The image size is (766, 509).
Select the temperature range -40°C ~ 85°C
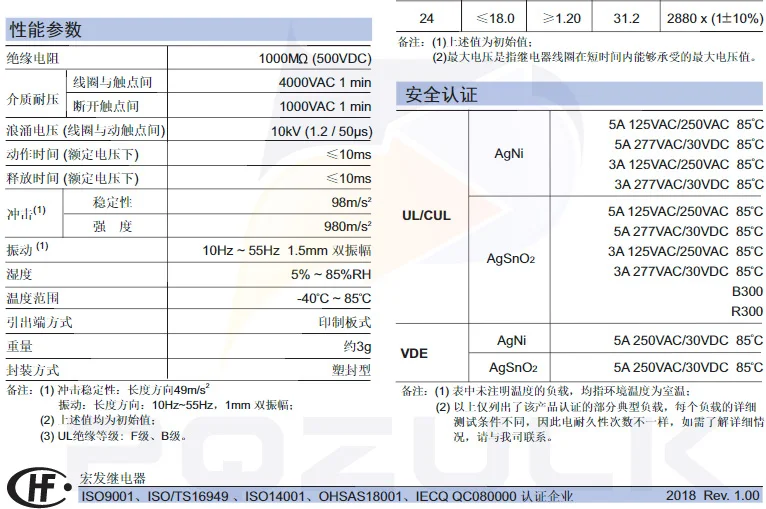click(x=334, y=298)
